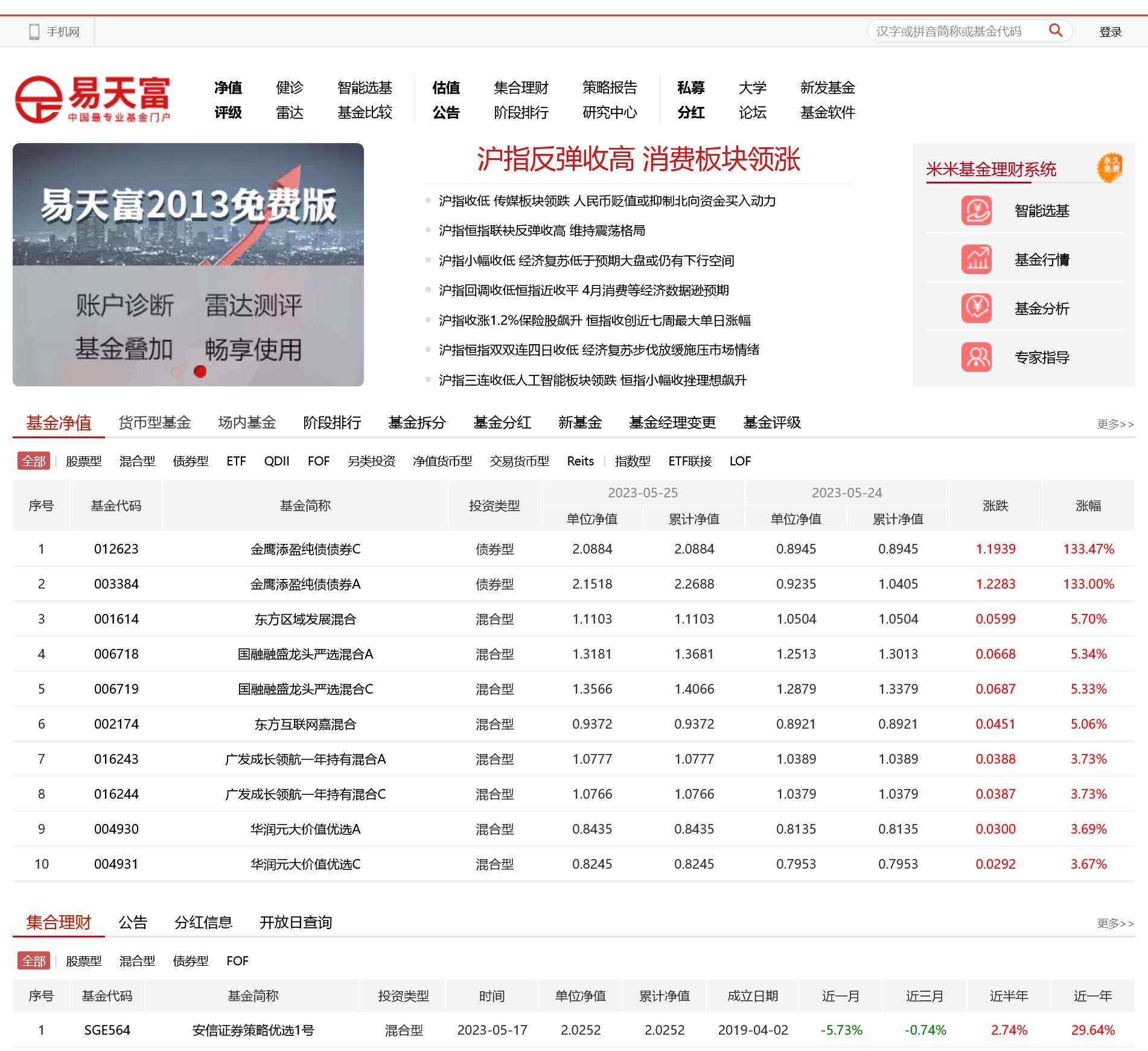Image resolution: width=1148 pixels, height=1051 pixels.
Task: Open fund code 012623
Action: pos(116,549)
